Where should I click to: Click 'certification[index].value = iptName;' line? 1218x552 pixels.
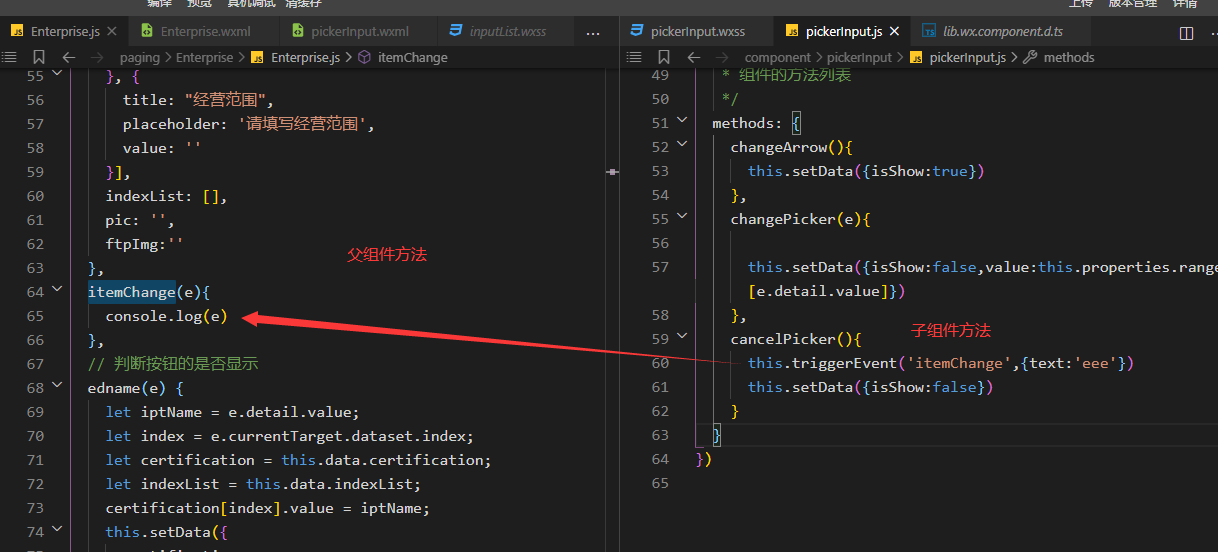click(x=267, y=508)
